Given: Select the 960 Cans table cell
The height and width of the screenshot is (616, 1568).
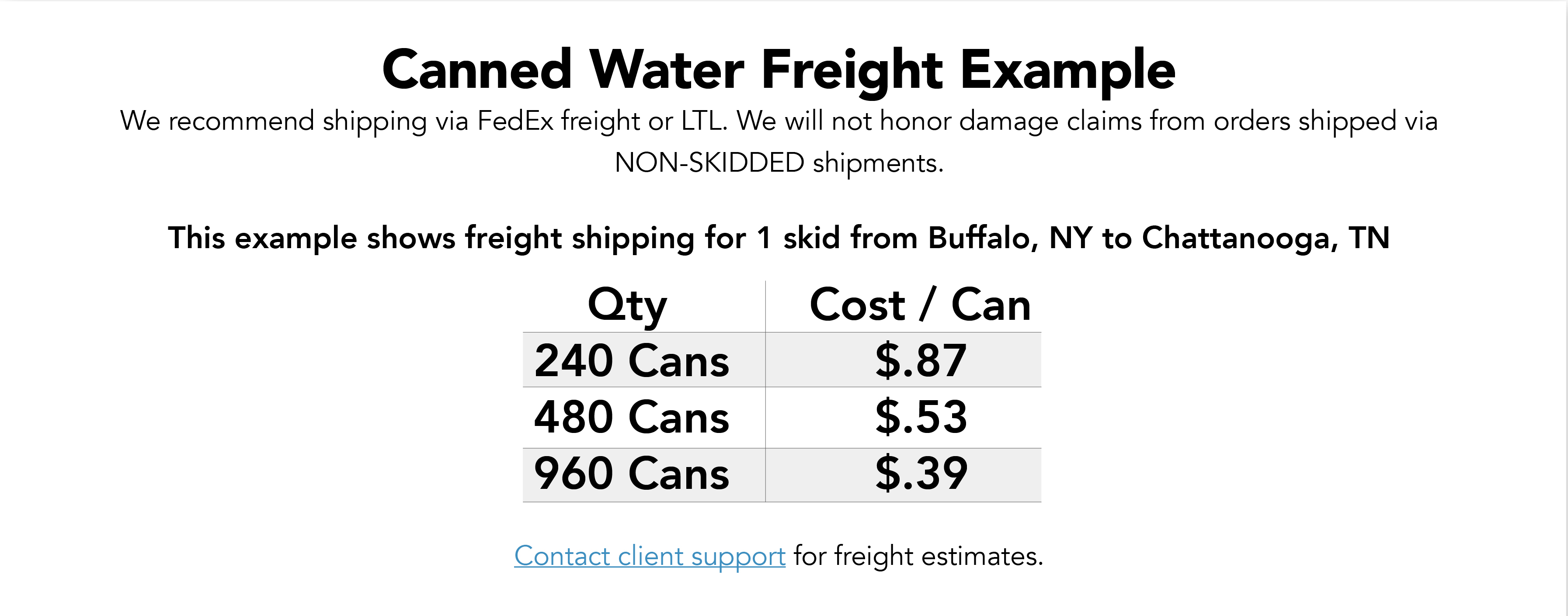Looking at the screenshot, I should (631, 474).
